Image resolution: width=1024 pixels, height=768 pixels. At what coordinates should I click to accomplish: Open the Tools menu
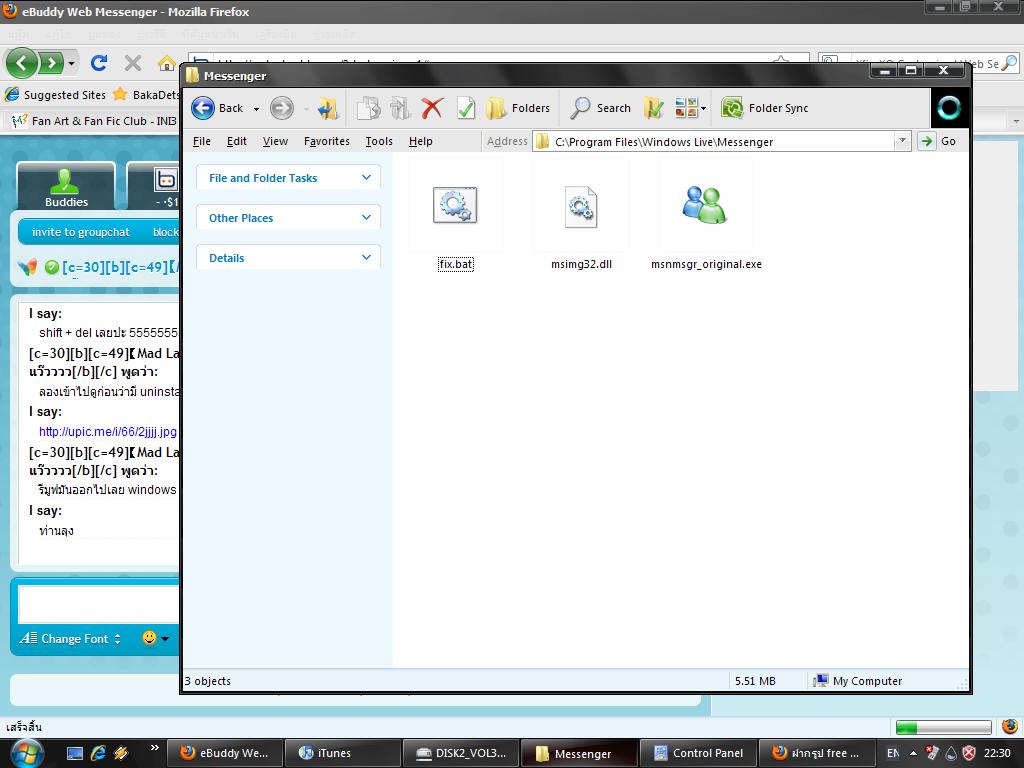pos(379,141)
